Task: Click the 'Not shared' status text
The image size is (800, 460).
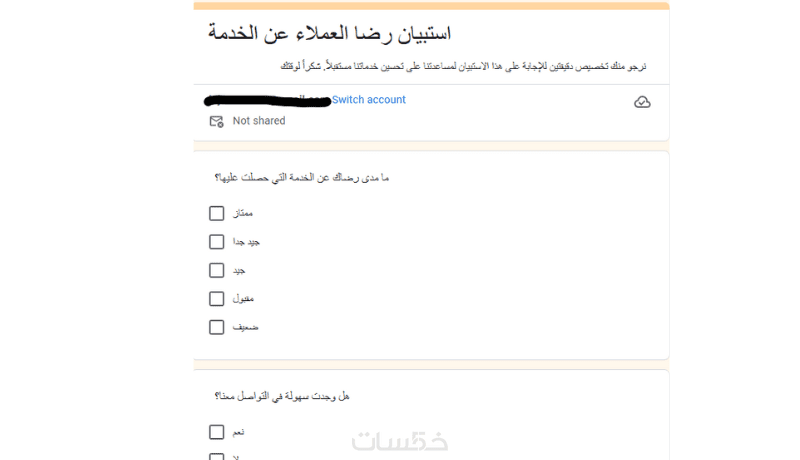Action: point(259,121)
